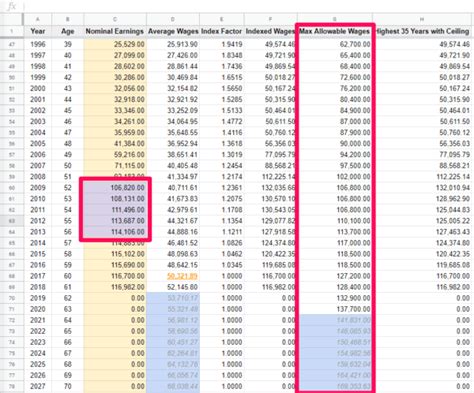Select the row number of year 2012
This screenshot has height=393, width=474.
(12, 221)
